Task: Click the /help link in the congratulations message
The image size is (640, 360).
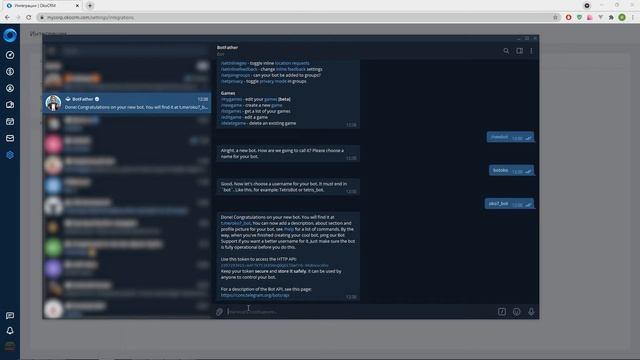Action: coord(289,229)
